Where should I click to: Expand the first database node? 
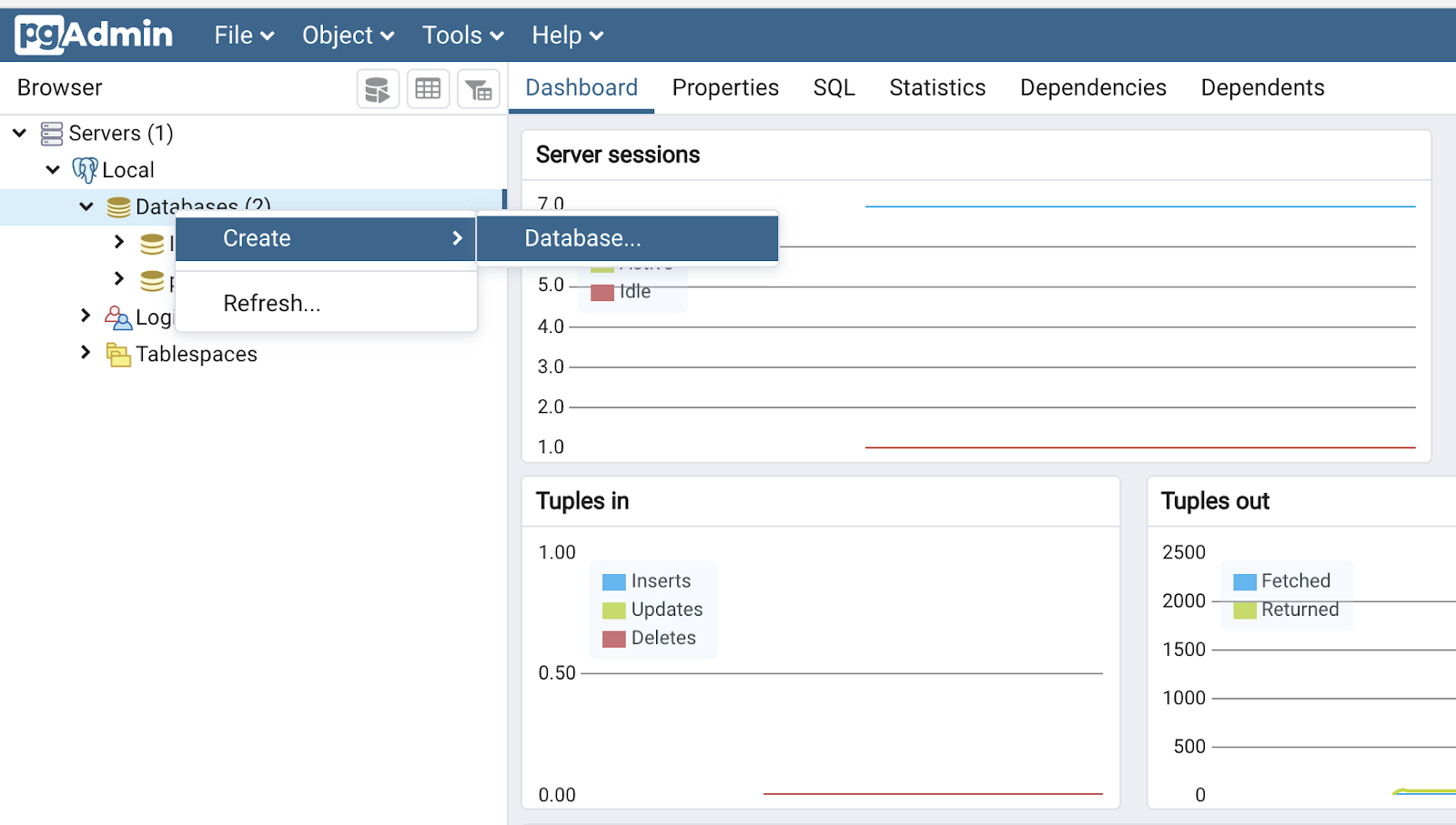click(x=119, y=241)
